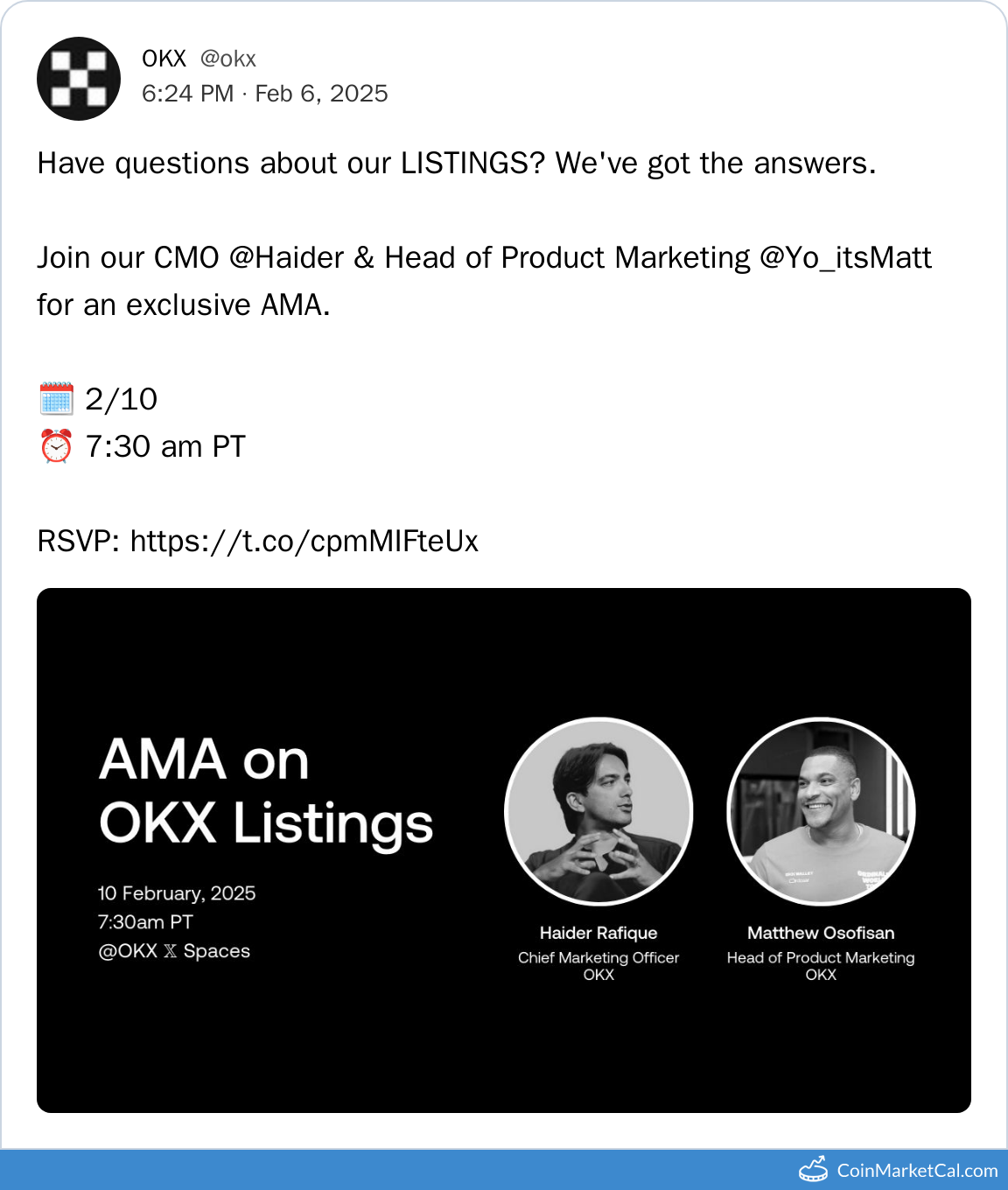Viewport: 1008px width, 1190px height.
Task: Click the X logo in banner text
Action: coord(171,951)
